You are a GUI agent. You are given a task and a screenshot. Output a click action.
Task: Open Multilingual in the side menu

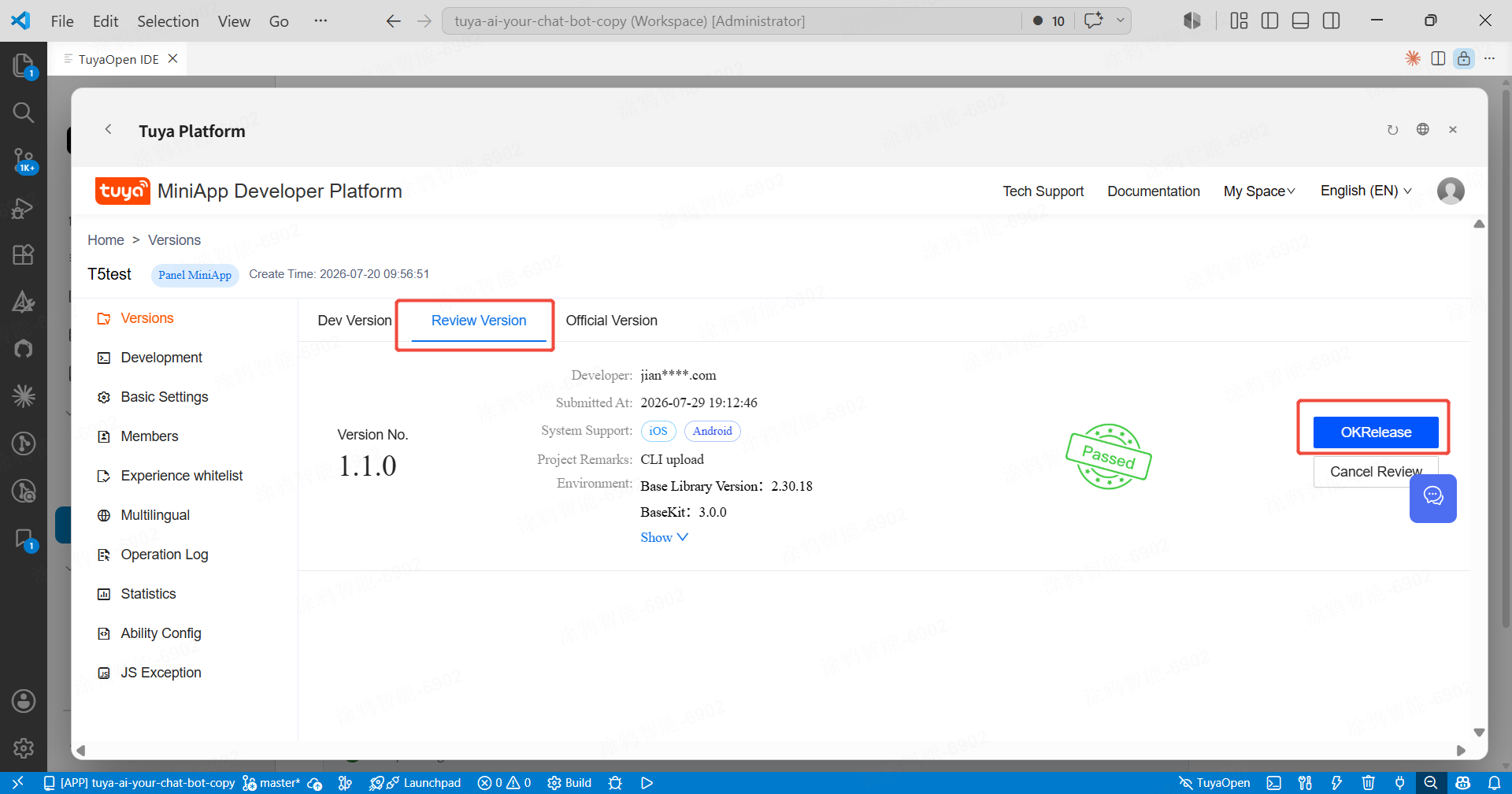[155, 515]
